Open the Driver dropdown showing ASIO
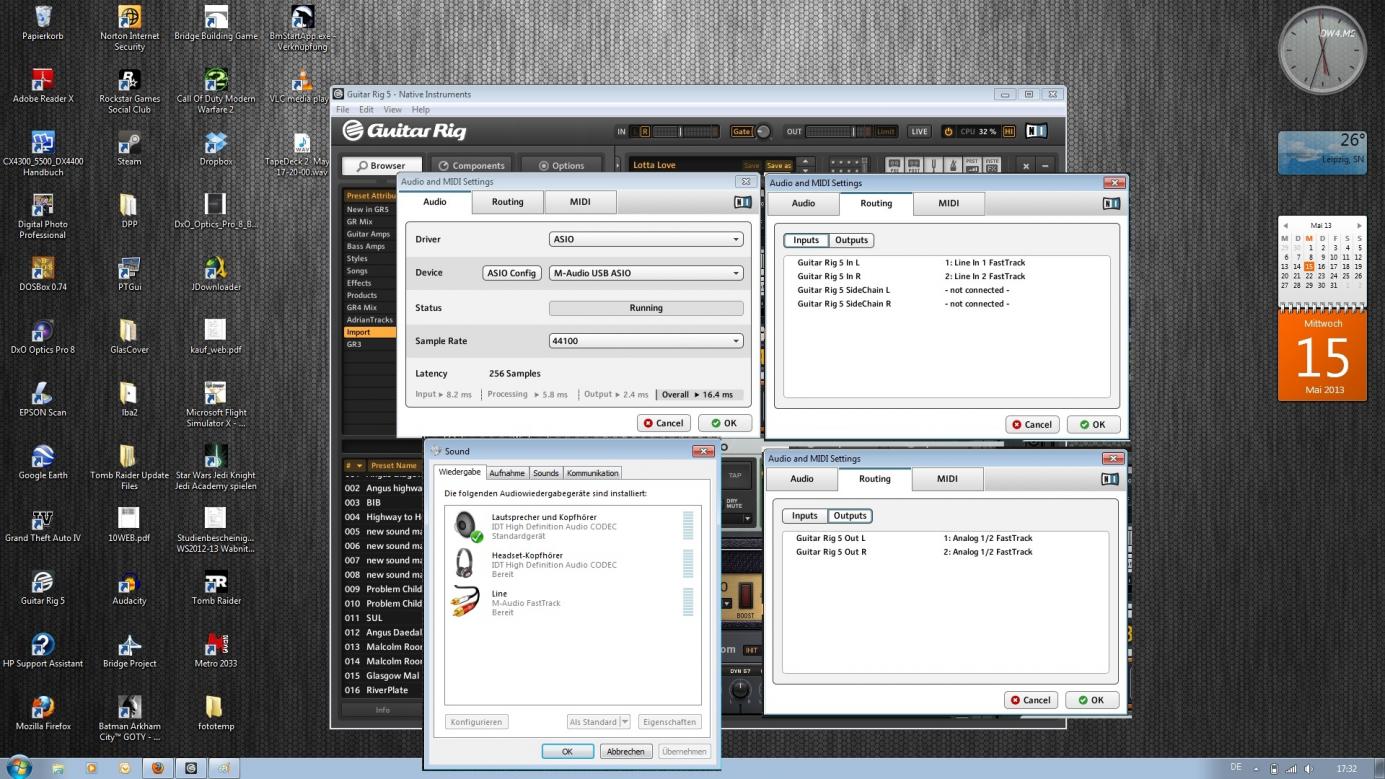 click(646, 239)
